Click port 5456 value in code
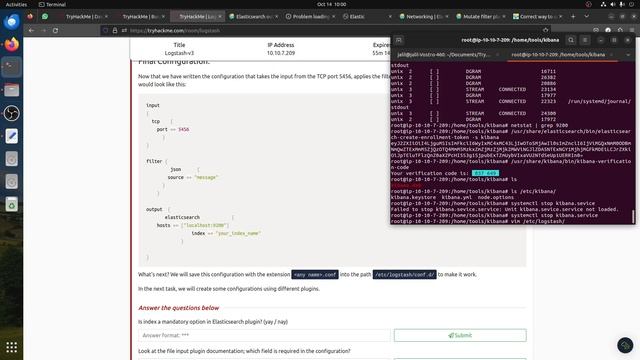The image size is (640, 360). pyautogui.click(x=184, y=129)
